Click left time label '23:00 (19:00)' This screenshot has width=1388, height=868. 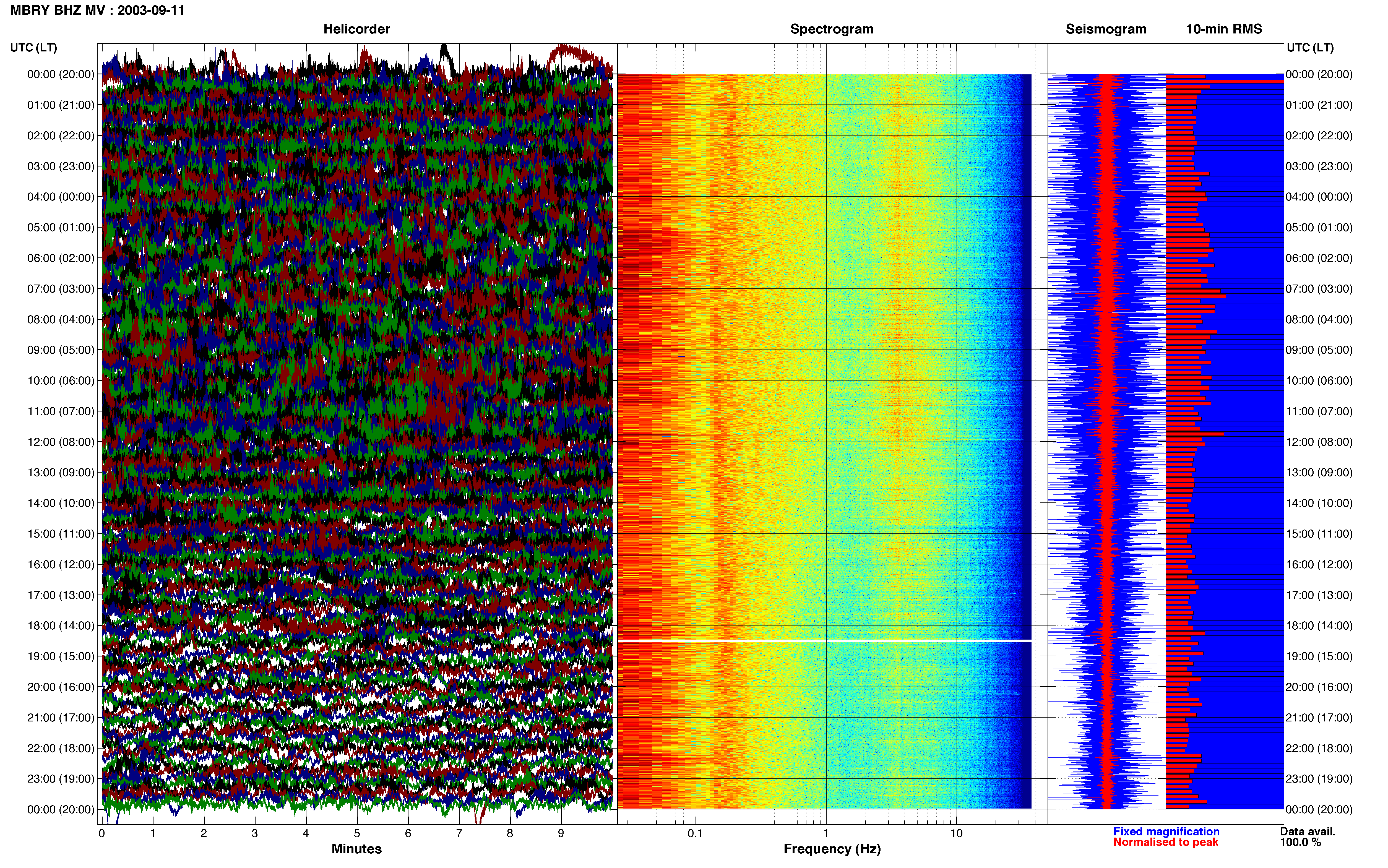pyautogui.click(x=61, y=779)
